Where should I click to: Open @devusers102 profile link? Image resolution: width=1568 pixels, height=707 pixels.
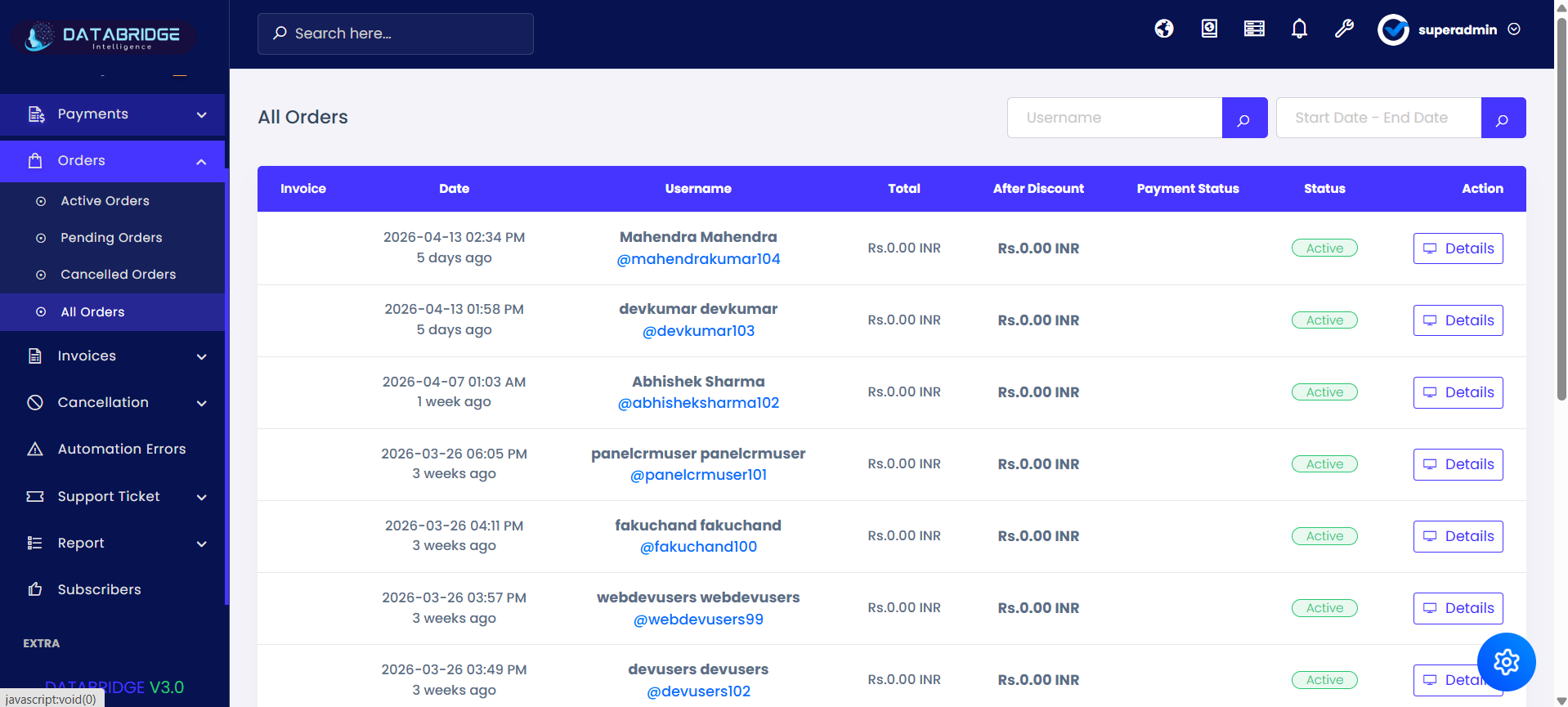(698, 691)
